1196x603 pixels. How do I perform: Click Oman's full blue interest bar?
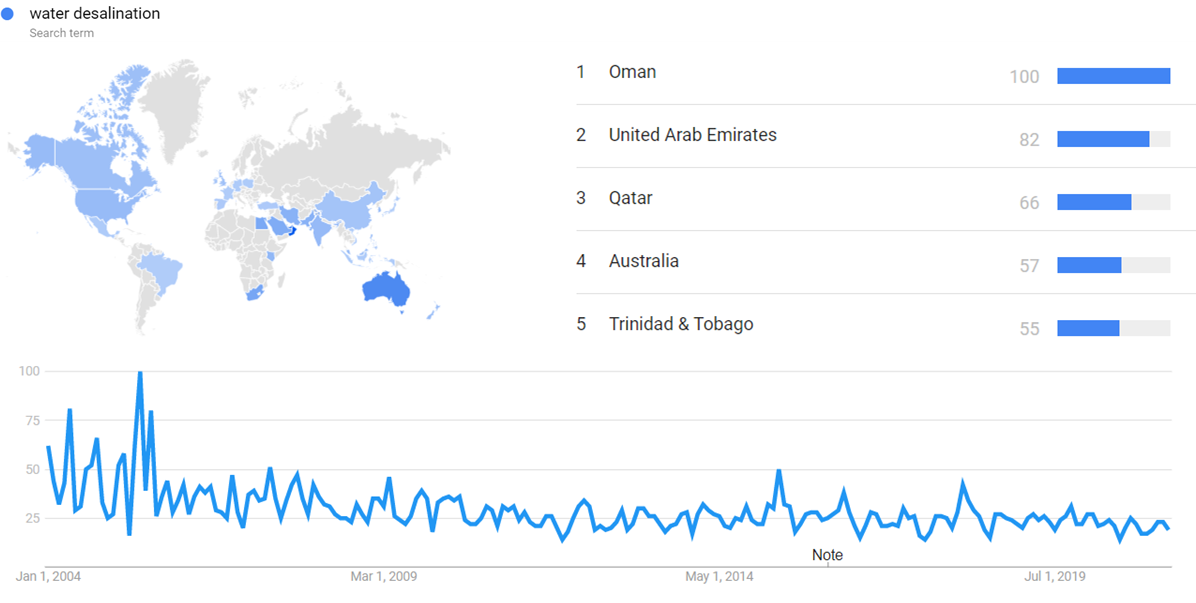[x=1113, y=76]
